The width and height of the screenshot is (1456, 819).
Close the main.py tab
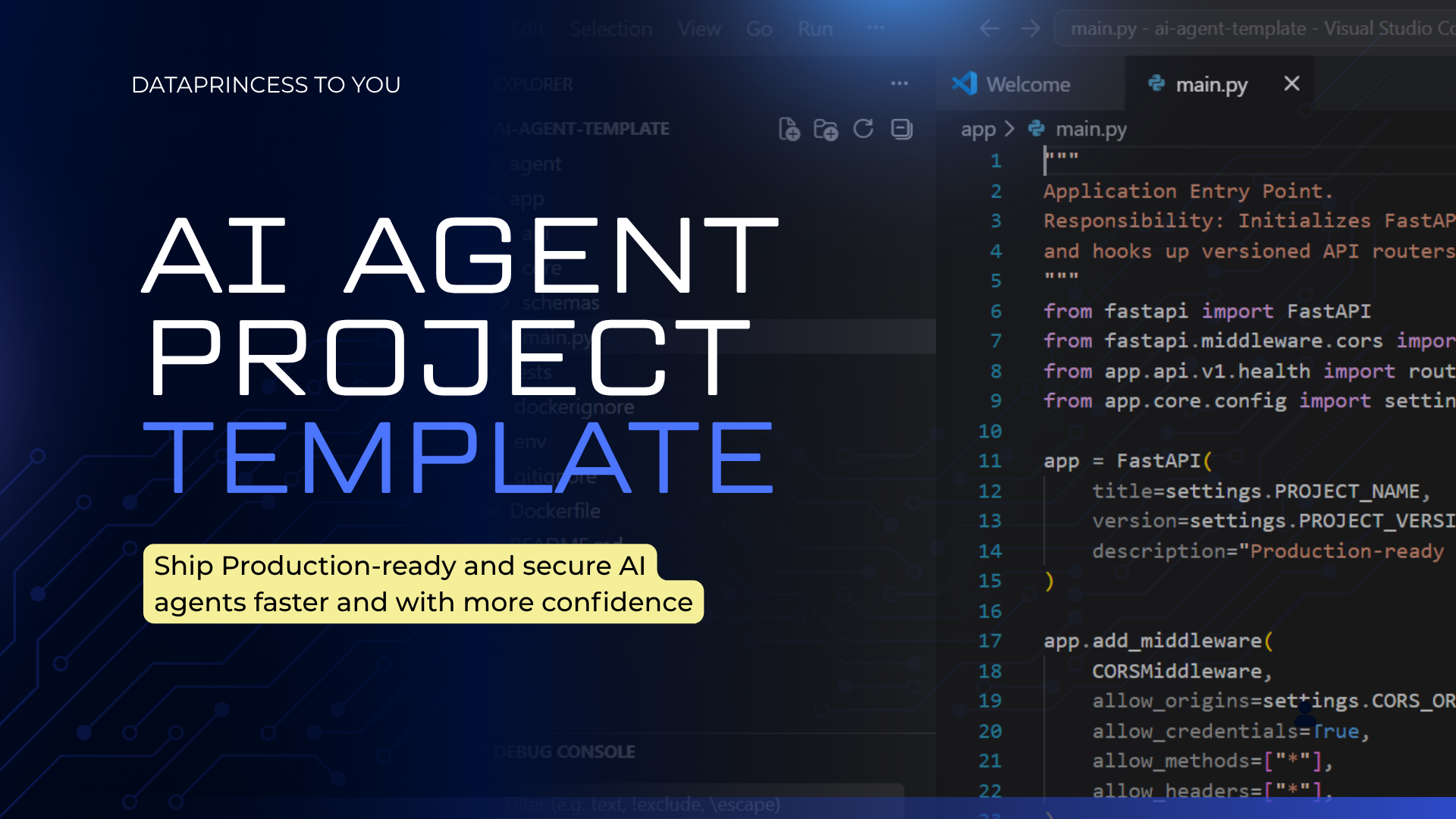tap(1291, 83)
